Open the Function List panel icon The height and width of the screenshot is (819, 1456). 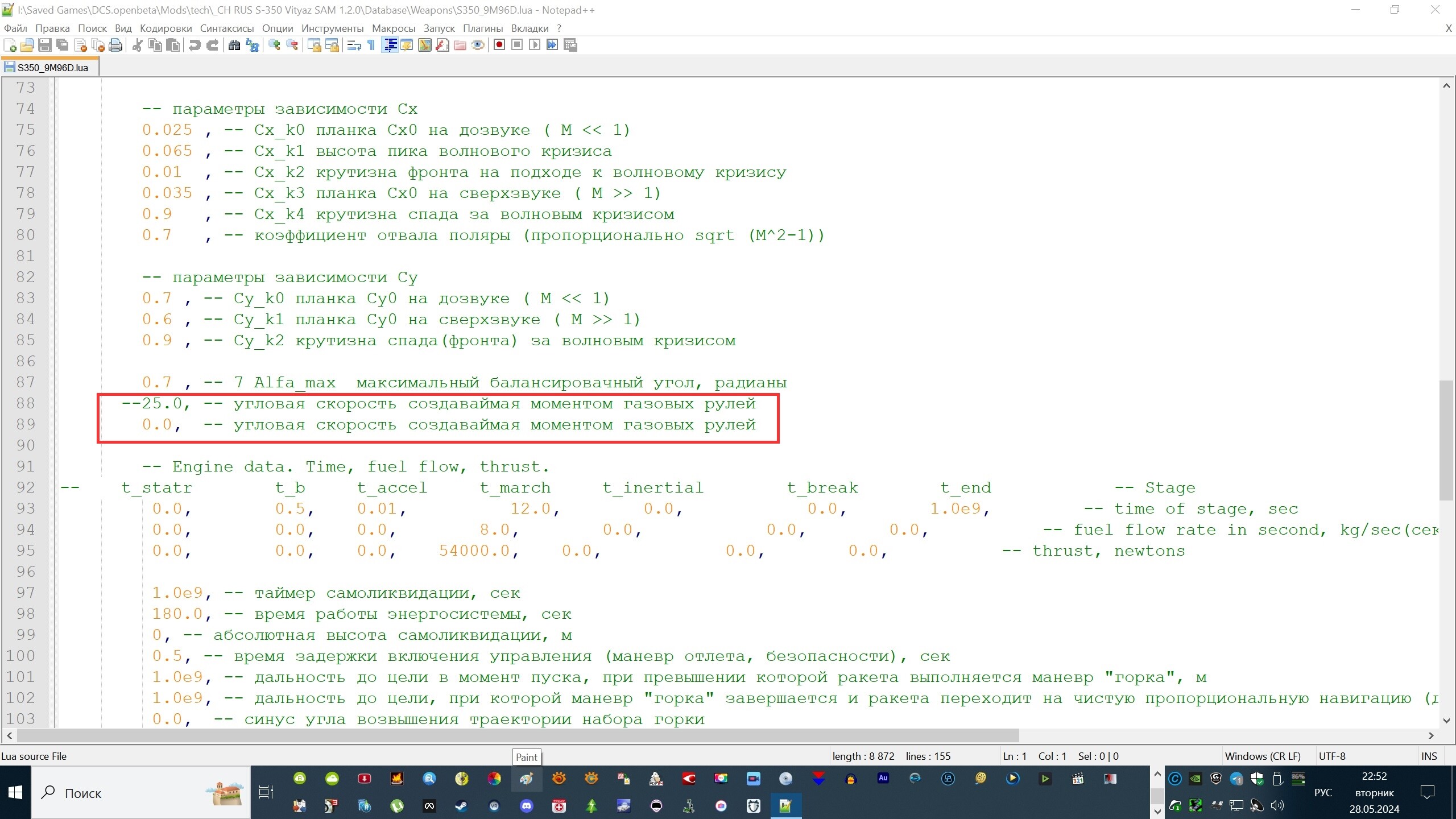coord(442,45)
